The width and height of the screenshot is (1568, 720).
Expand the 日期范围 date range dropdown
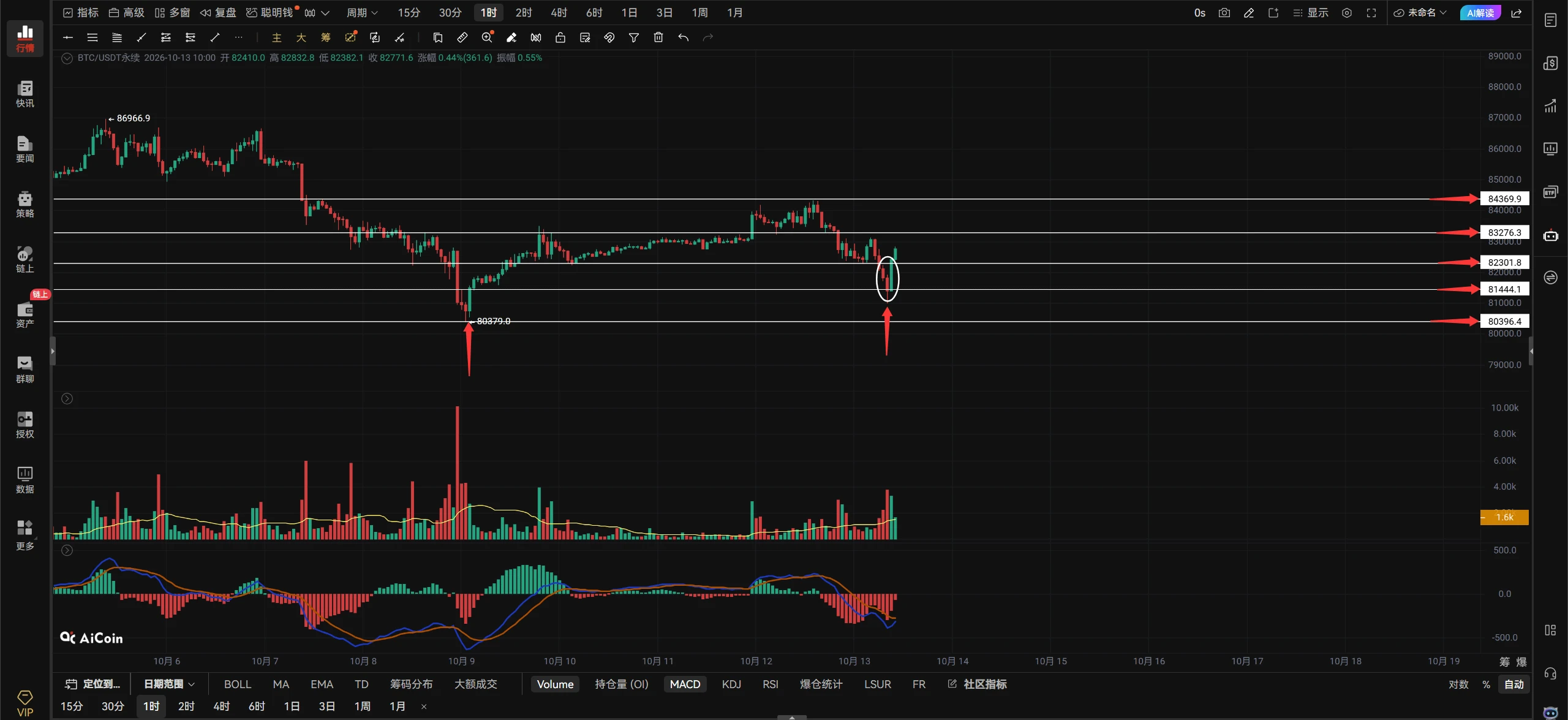click(x=169, y=684)
